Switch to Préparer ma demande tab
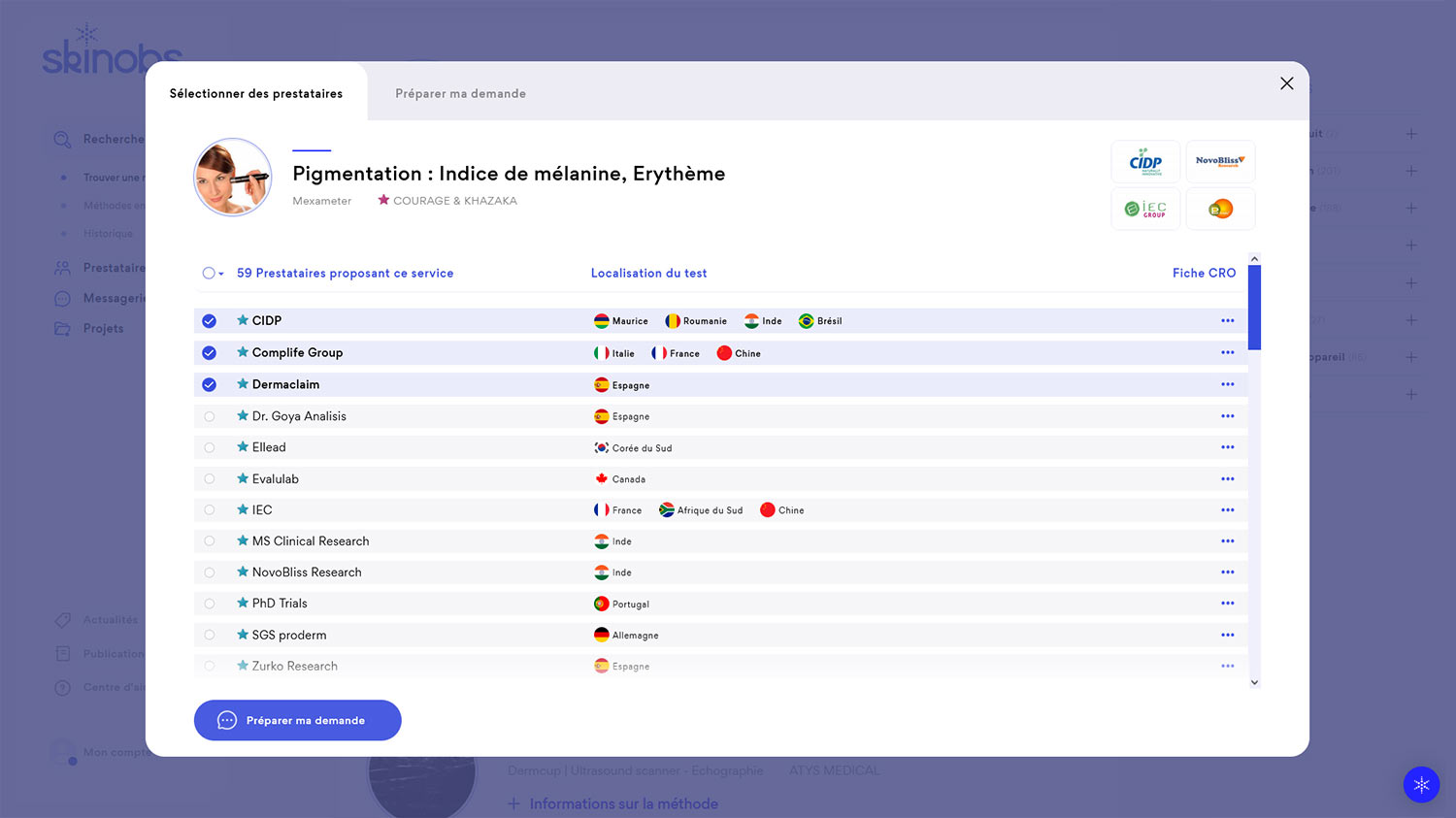Viewport: 1456px width, 818px height. pyautogui.click(x=460, y=94)
